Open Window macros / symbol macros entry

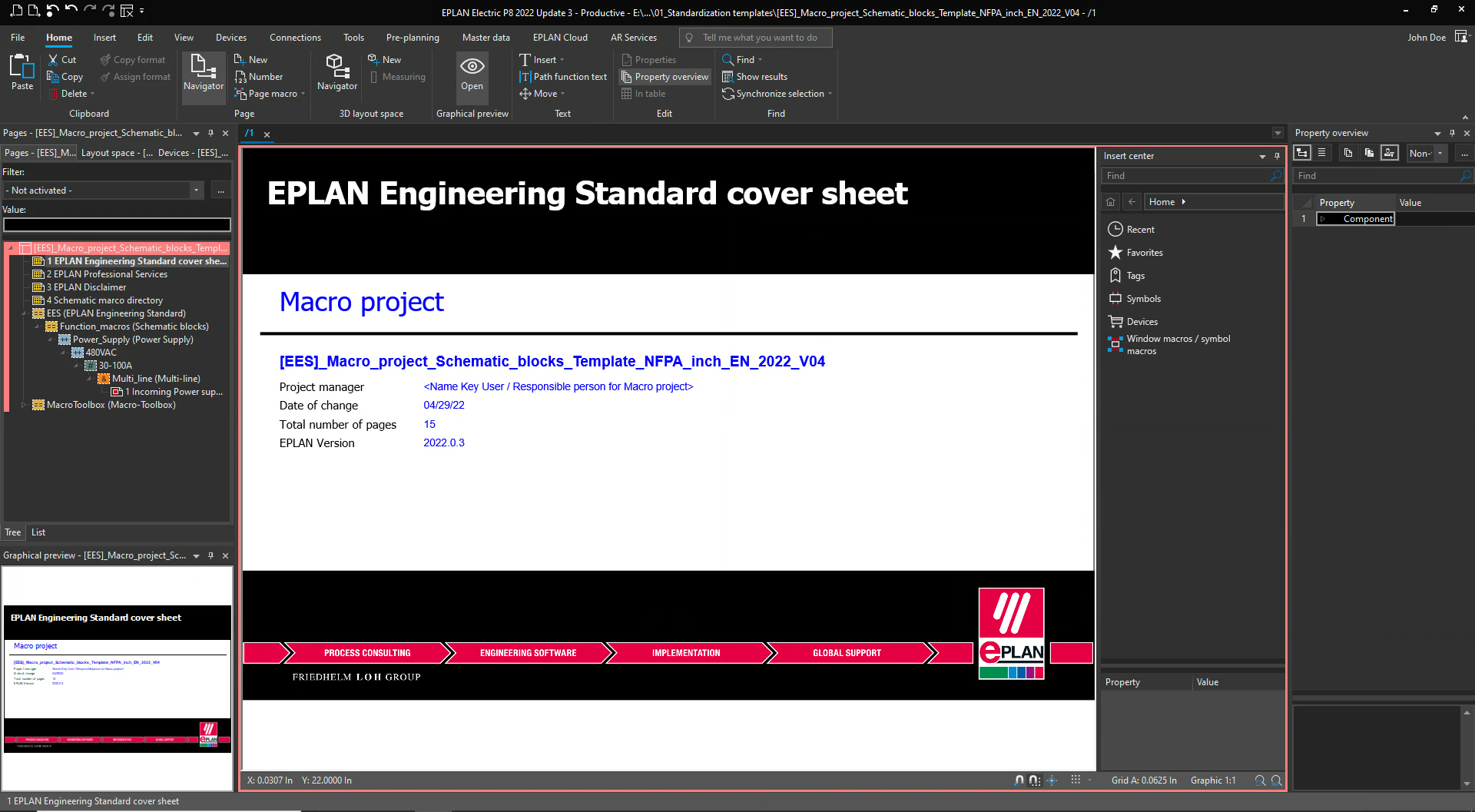click(x=1178, y=345)
